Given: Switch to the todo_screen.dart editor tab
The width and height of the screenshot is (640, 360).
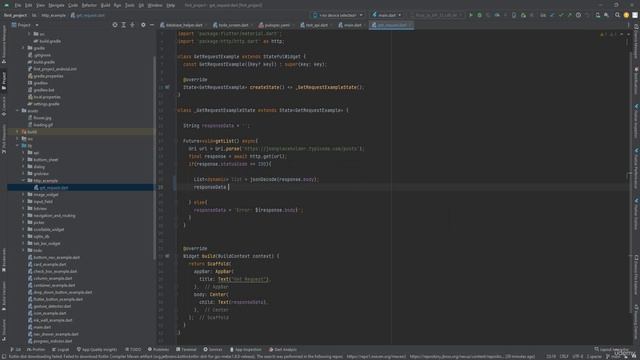Looking at the screenshot, I should tap(233, 25).
